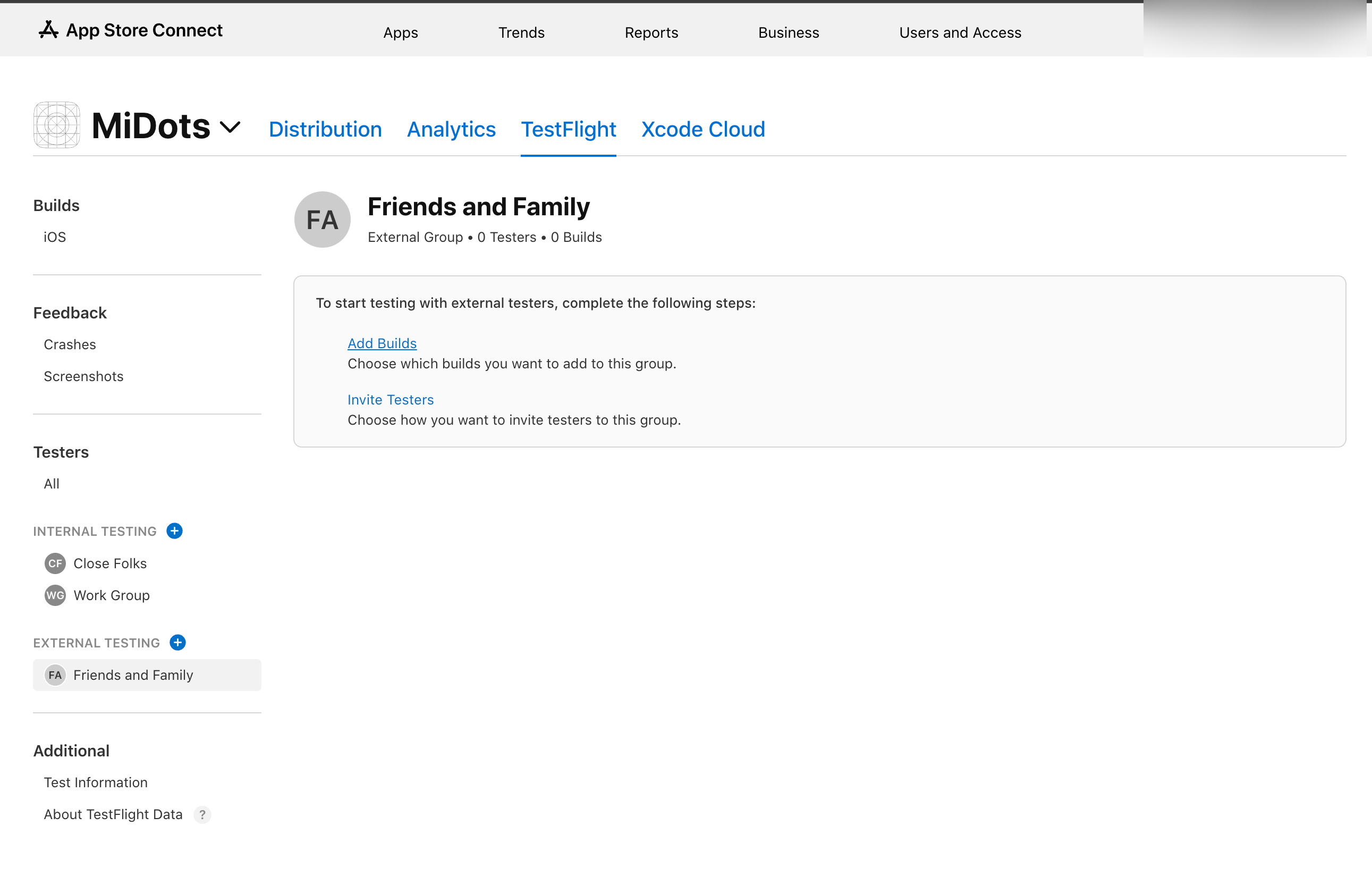This screenshot has width=1372, height=893.
Task: Open the Business section
Action: 789,32
